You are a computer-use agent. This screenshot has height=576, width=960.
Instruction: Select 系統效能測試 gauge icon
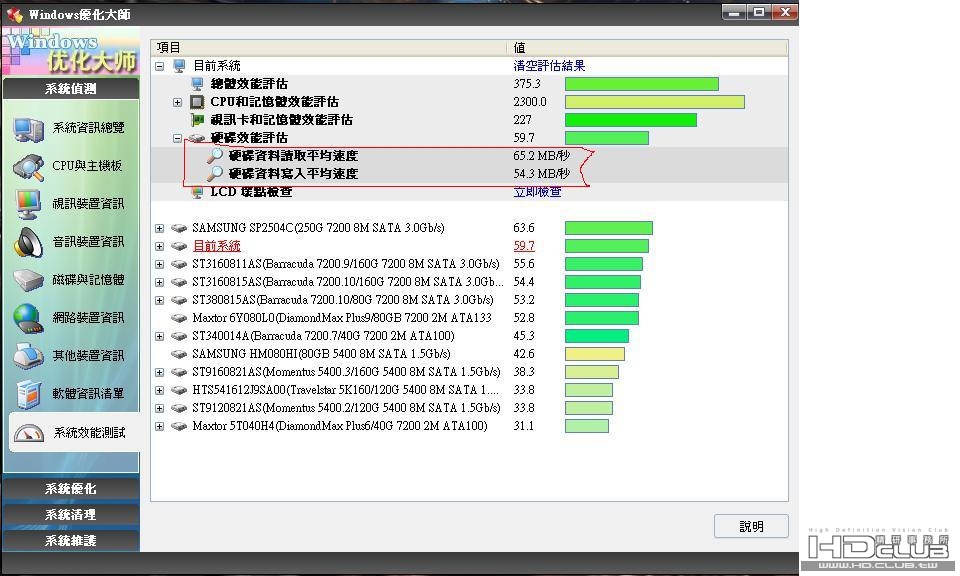[x=29, y=433]
